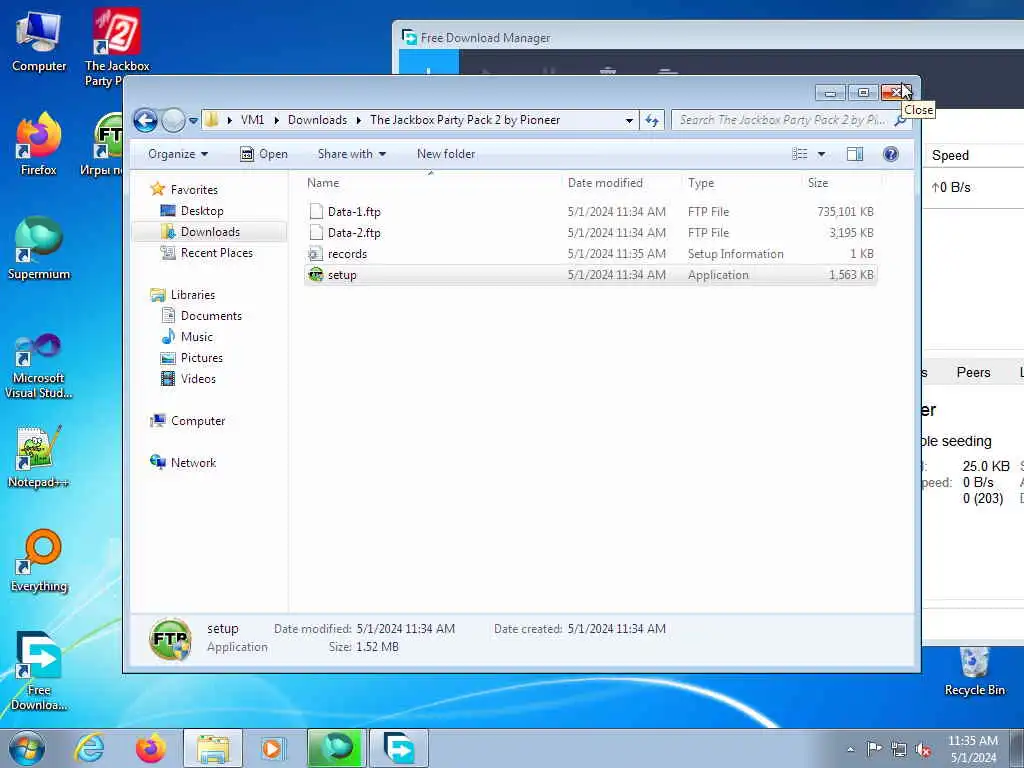Open the Pictures library
Viewport: 1024px width, 768px height.
tap(201, 358)
